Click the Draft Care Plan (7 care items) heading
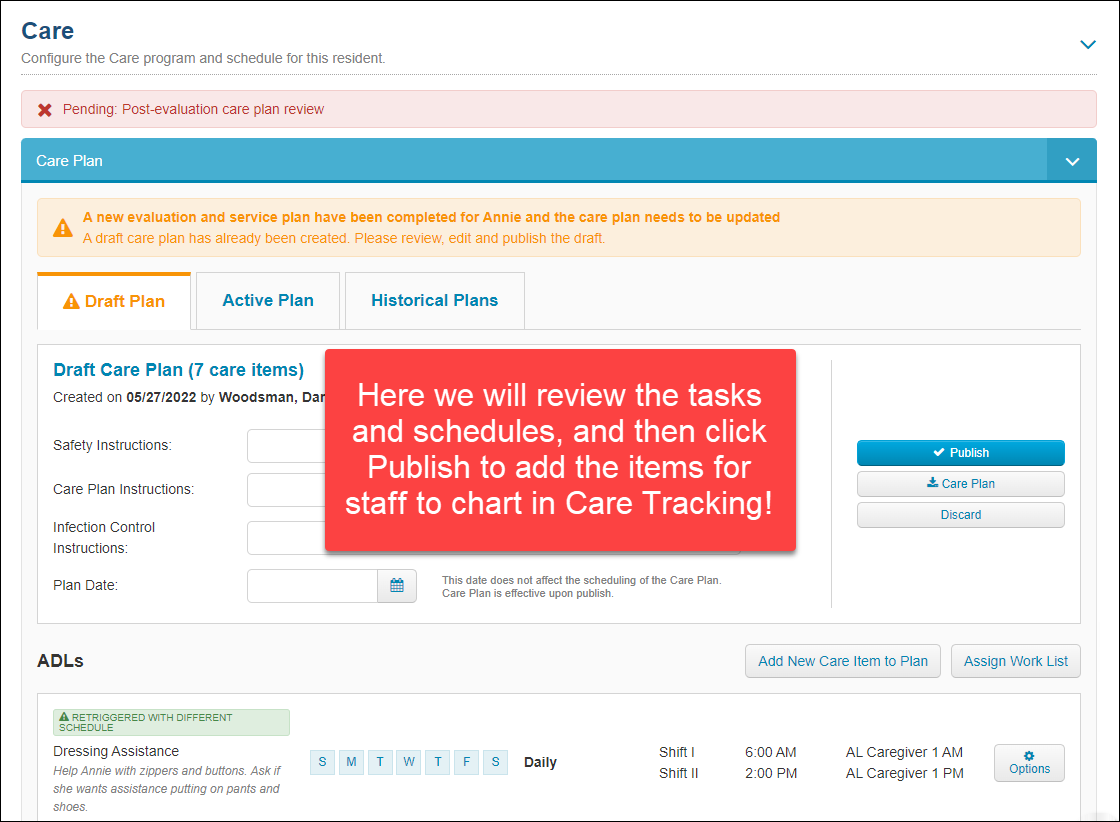Screen dimensions: 1120x822 coord(179,370)
